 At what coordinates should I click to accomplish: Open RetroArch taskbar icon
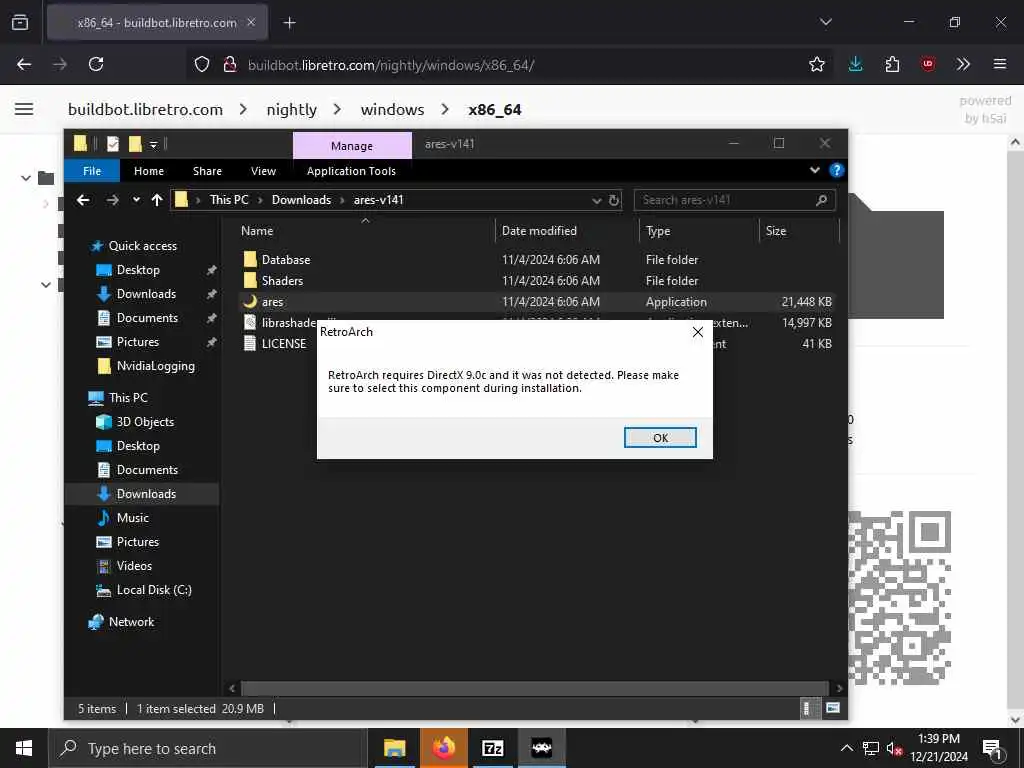pos(541,748)
